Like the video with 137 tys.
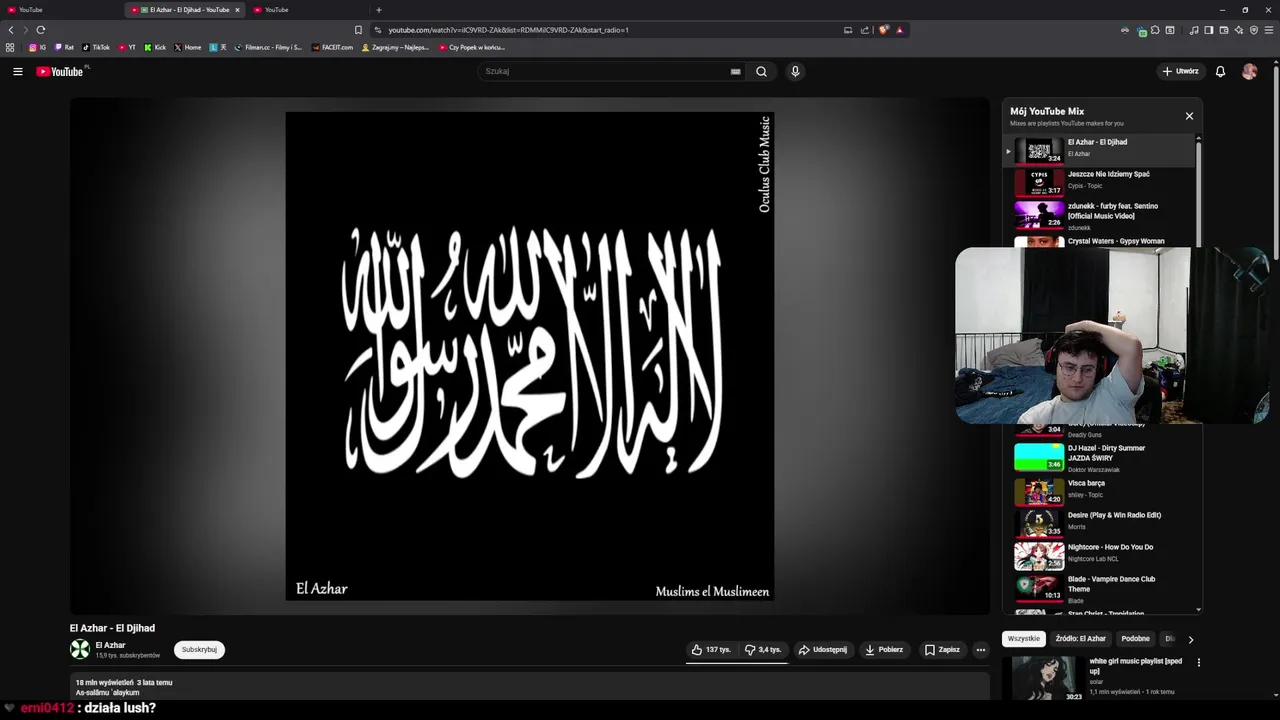The height and width of the screenshot is (720, 1280). pyautogui.click(x=711, y=649)
